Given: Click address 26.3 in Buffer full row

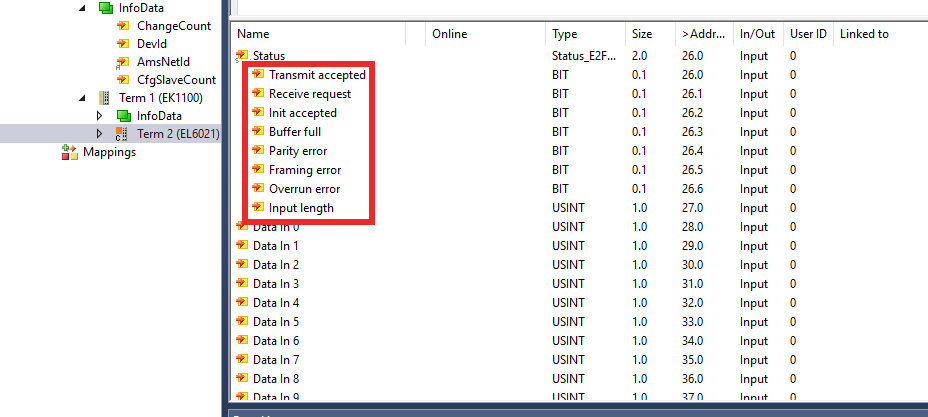Looking at the screenshot, I should [692, 132].
